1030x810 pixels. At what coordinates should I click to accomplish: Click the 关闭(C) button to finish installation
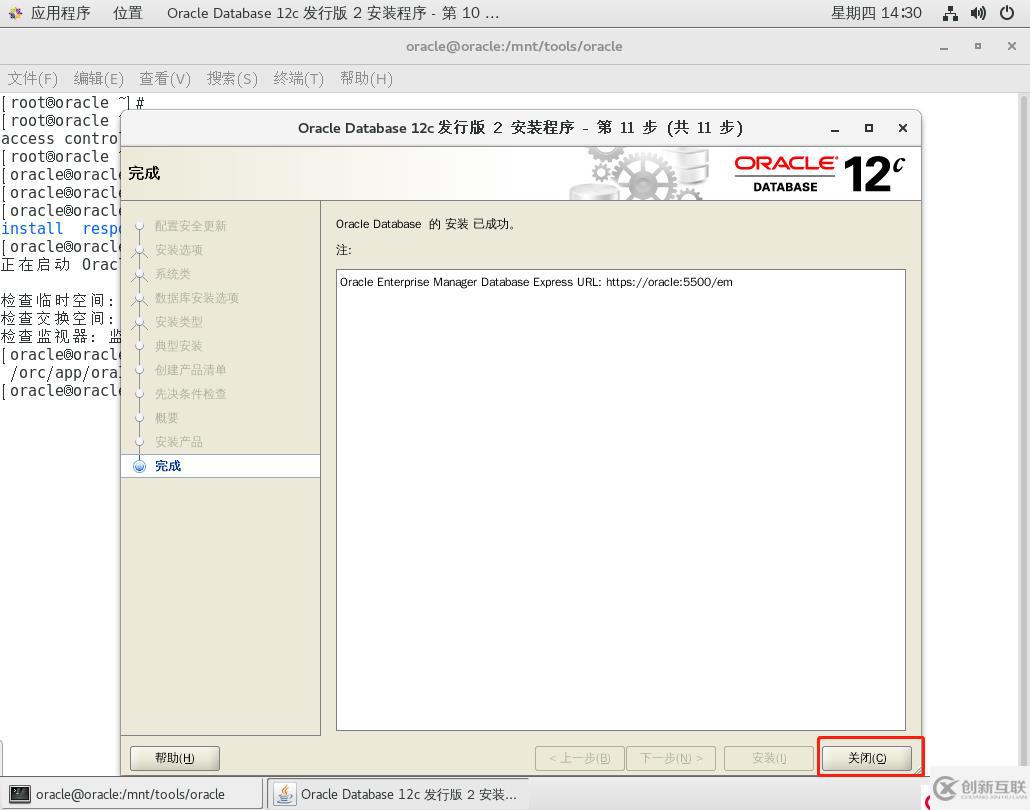866,758
